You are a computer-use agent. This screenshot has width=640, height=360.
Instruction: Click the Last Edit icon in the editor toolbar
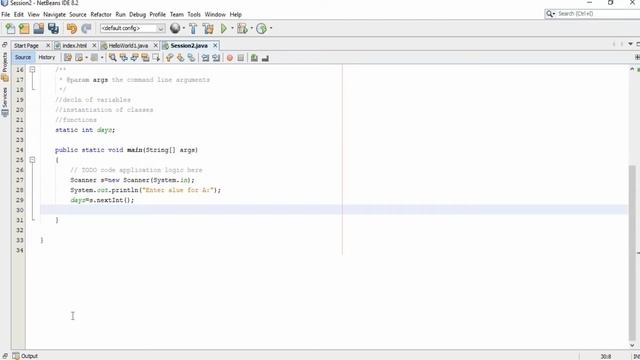68,58
